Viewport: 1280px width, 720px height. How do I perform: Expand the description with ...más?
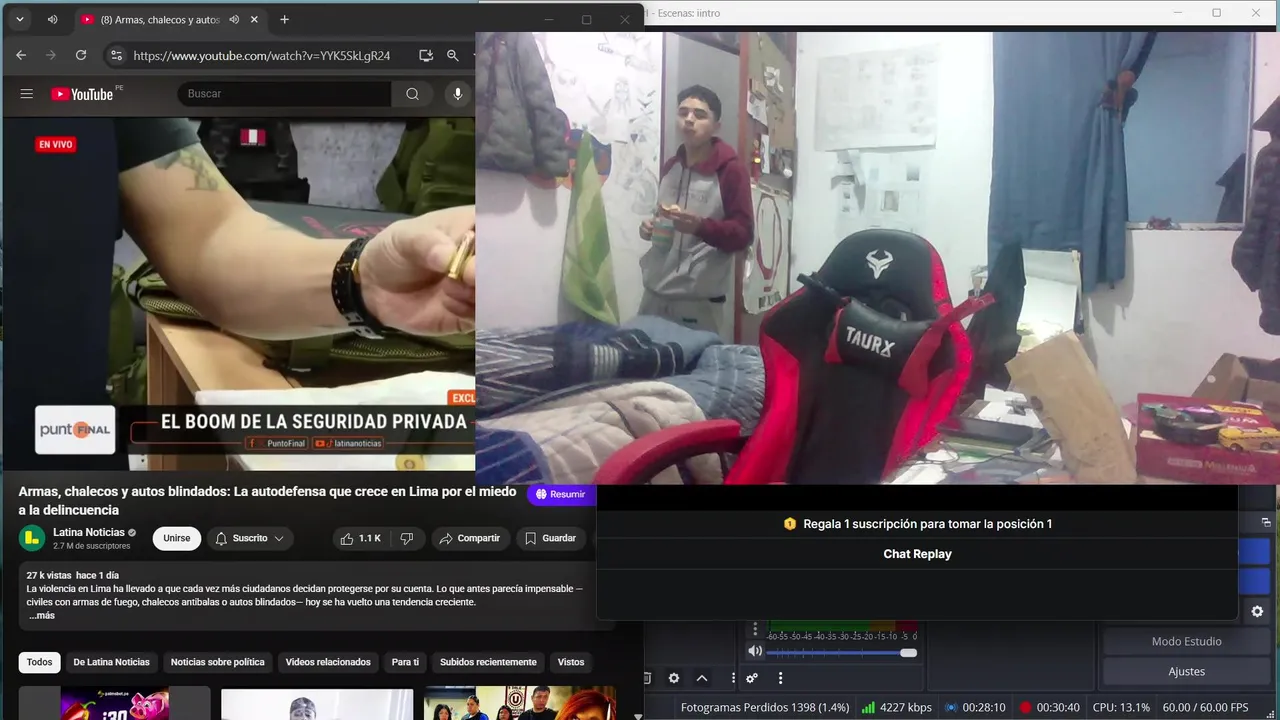(x=41, y=615)
